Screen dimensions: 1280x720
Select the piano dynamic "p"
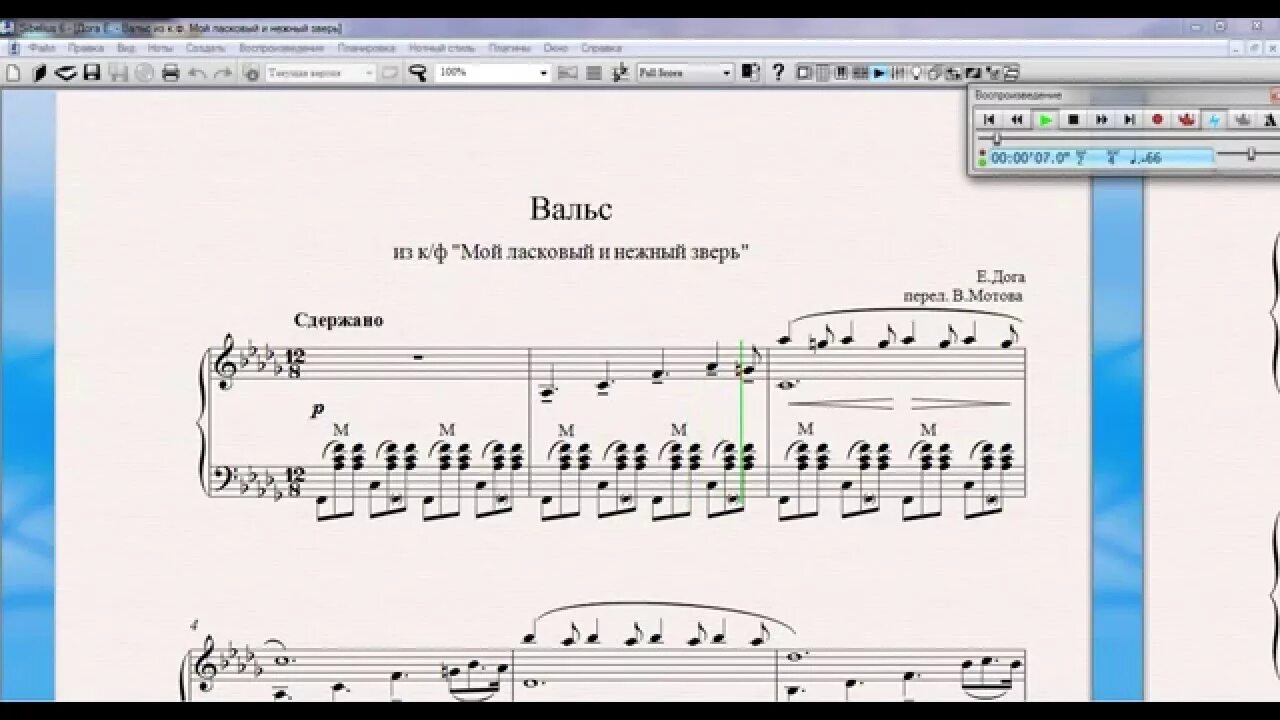[x=318, y=410]
